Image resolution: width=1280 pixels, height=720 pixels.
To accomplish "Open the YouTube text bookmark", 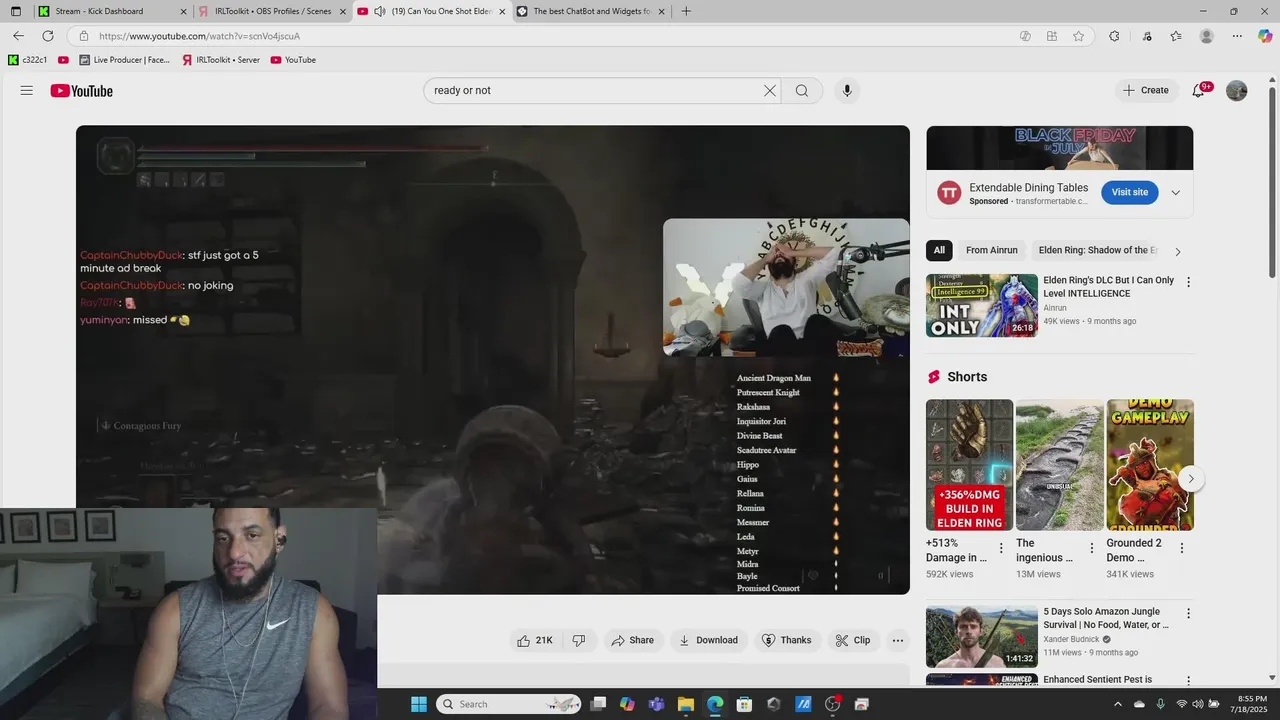I will 293,60.
